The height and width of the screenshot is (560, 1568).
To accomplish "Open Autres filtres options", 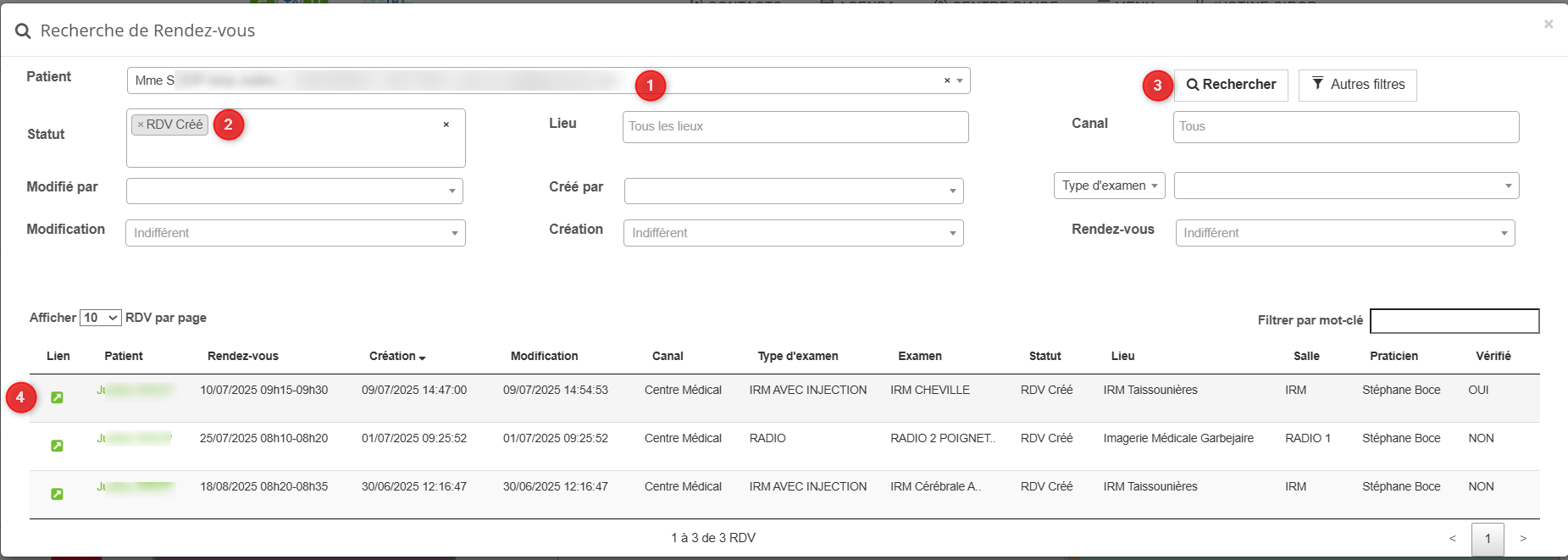I will (x=1357, y=85).
